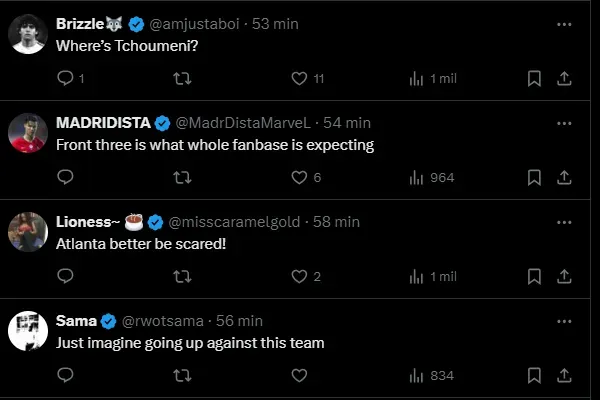Reply to Sama's tweet
This screenshot has height=400, width=600.
pos(66,375)
